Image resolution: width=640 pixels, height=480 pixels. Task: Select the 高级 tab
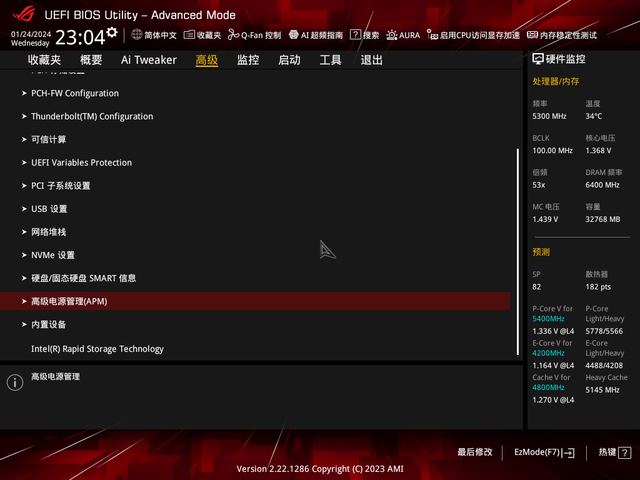[207, 60]
